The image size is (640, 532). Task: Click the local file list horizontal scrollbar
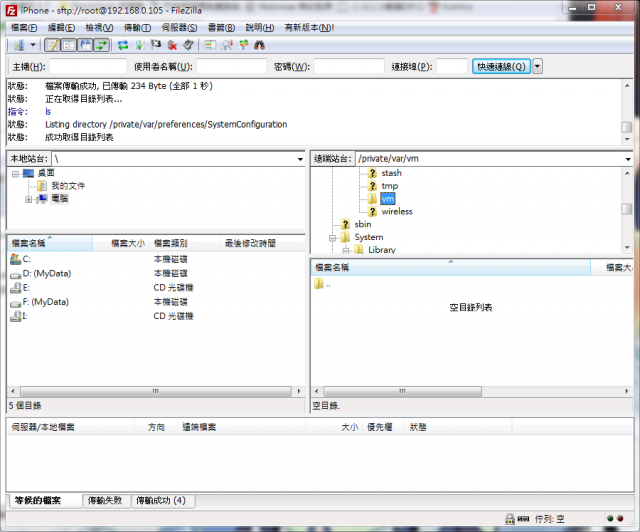[156, 391]
